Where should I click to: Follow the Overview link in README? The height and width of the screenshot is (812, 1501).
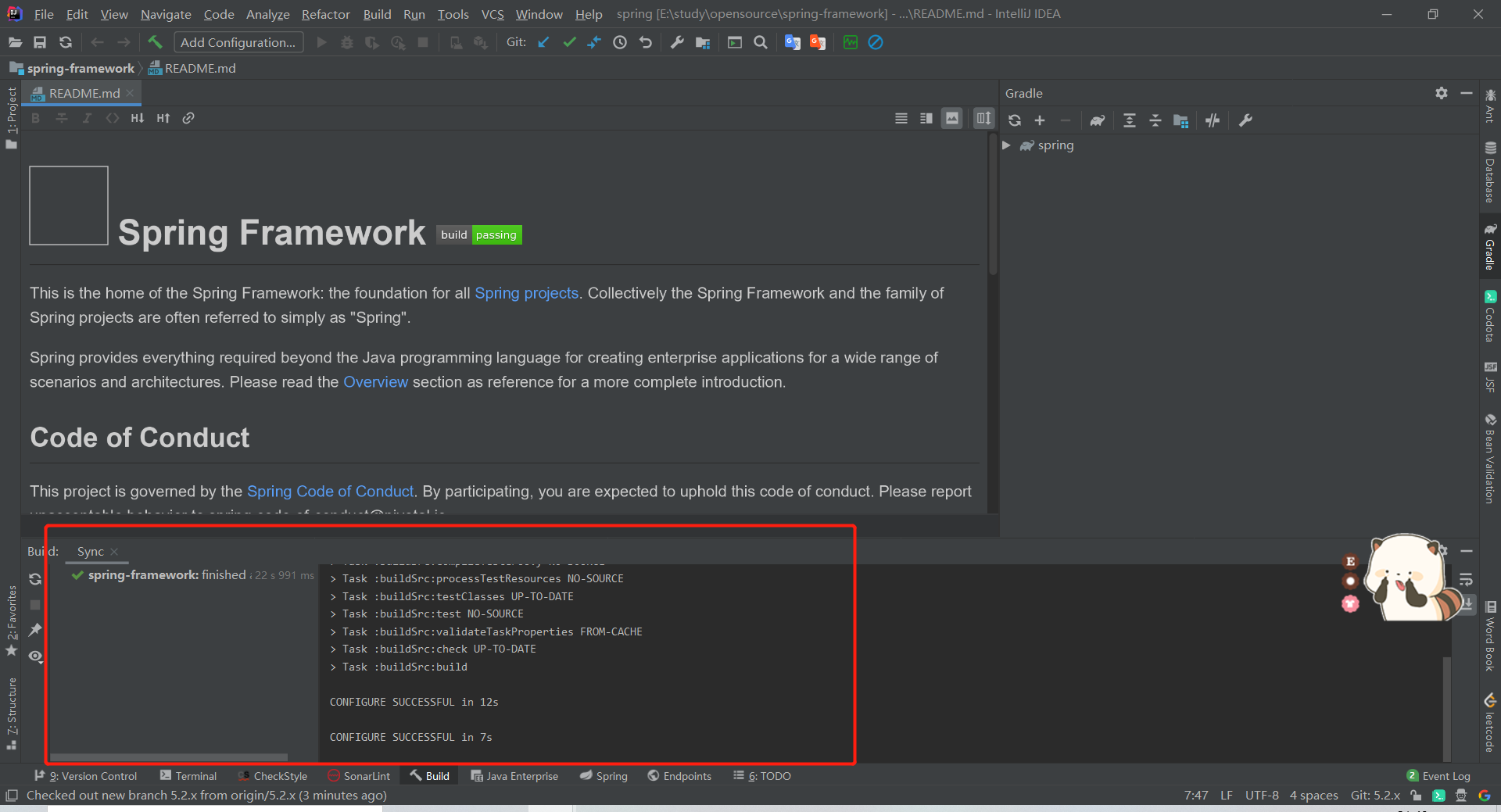[375, 382]
